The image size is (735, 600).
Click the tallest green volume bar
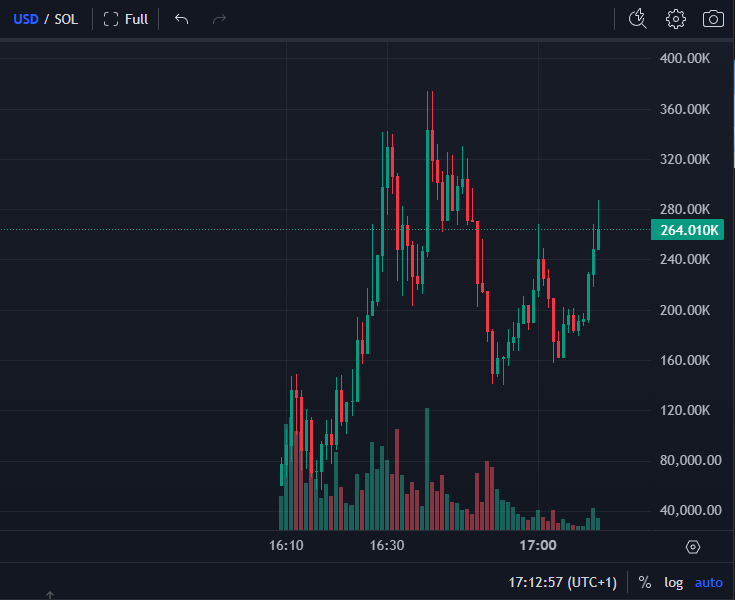click(x=427, y=469)
